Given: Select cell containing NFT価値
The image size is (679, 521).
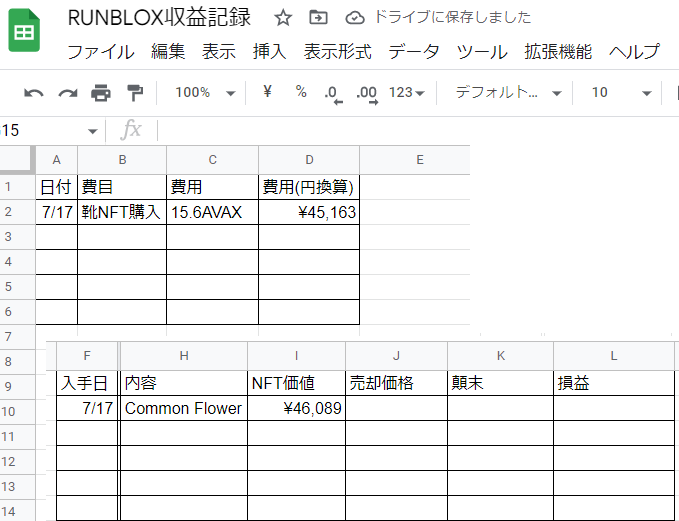Looking at the screenshot, I should [x=297, y=383].
